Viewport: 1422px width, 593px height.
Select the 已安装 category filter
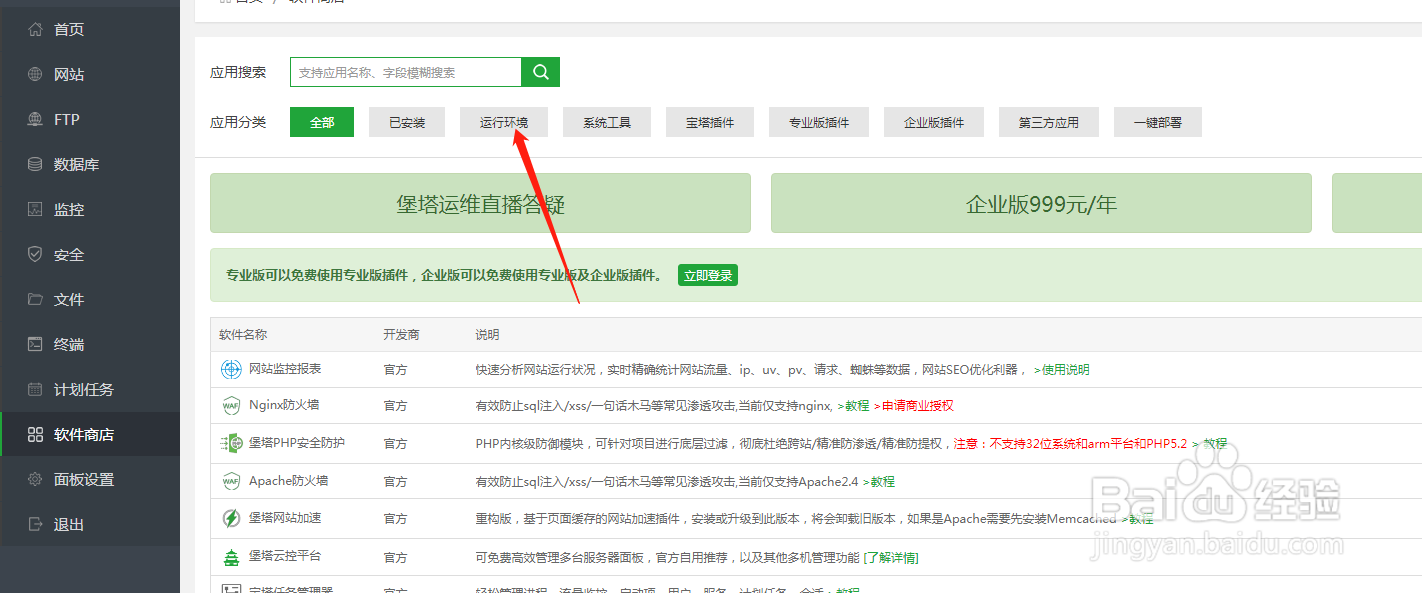407,122
